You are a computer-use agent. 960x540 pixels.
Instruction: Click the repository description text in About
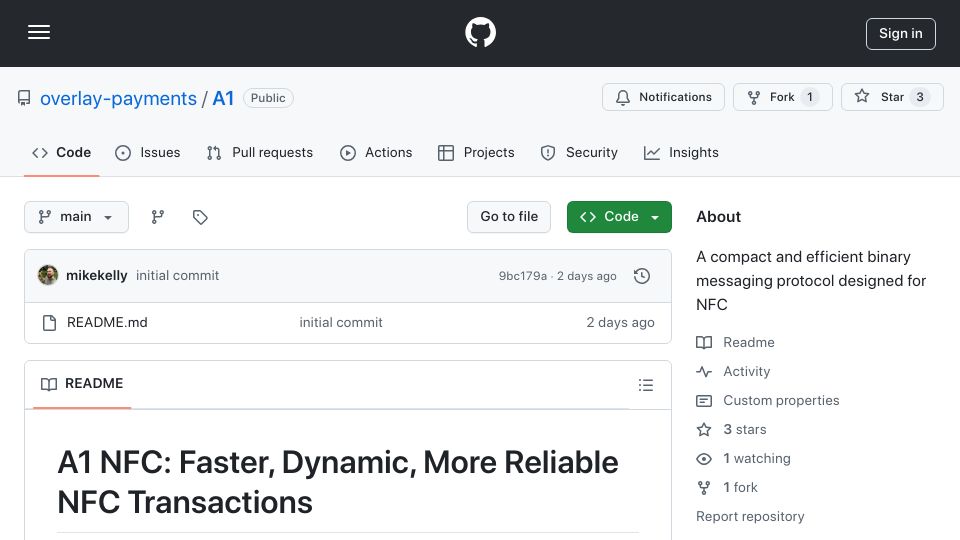[x=811, y=281]
